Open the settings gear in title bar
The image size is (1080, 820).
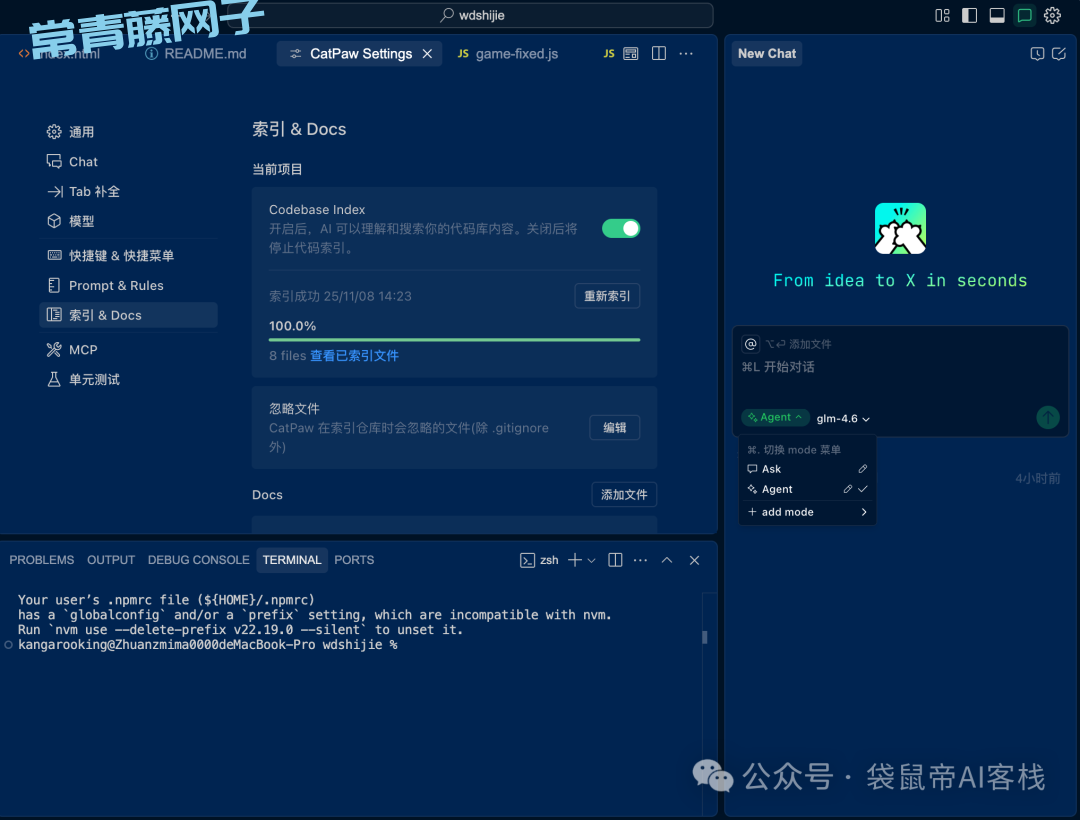pos(1052,15)
